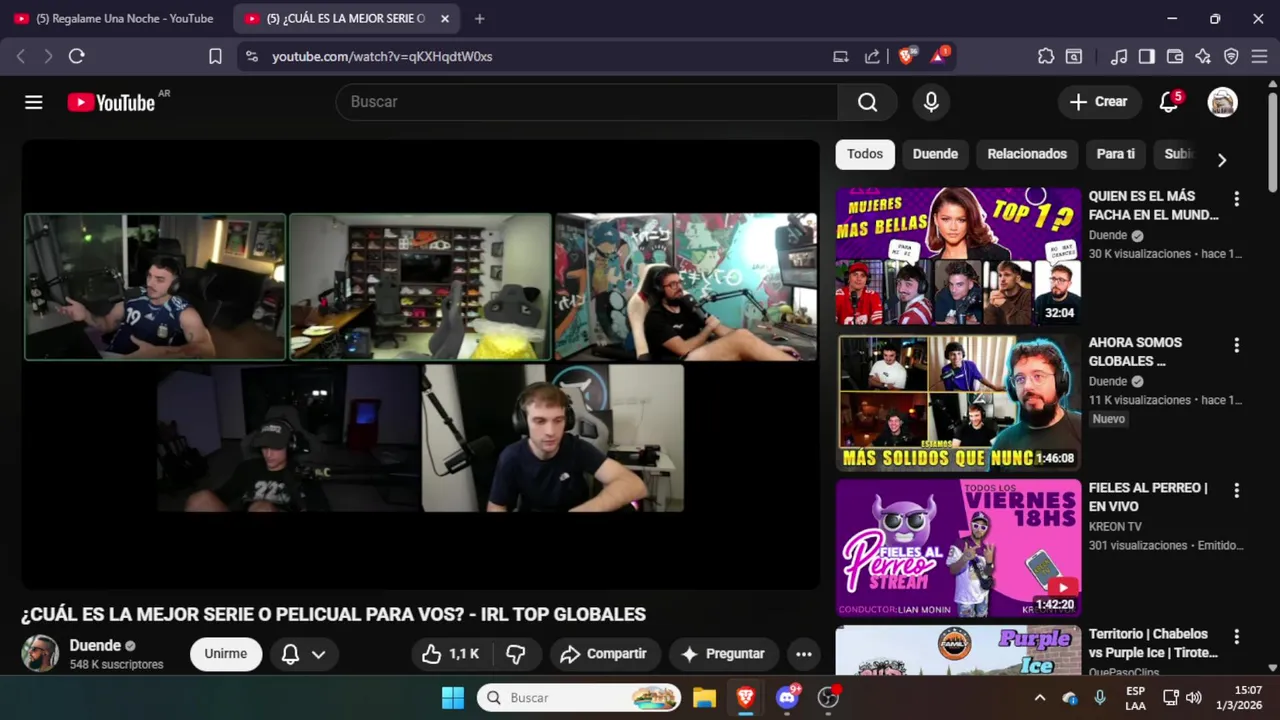Open the browser extensions puzzle icon
The height and width of the screenshot is (720, 1280).
pyautogui.click(x=1046, y=57)
